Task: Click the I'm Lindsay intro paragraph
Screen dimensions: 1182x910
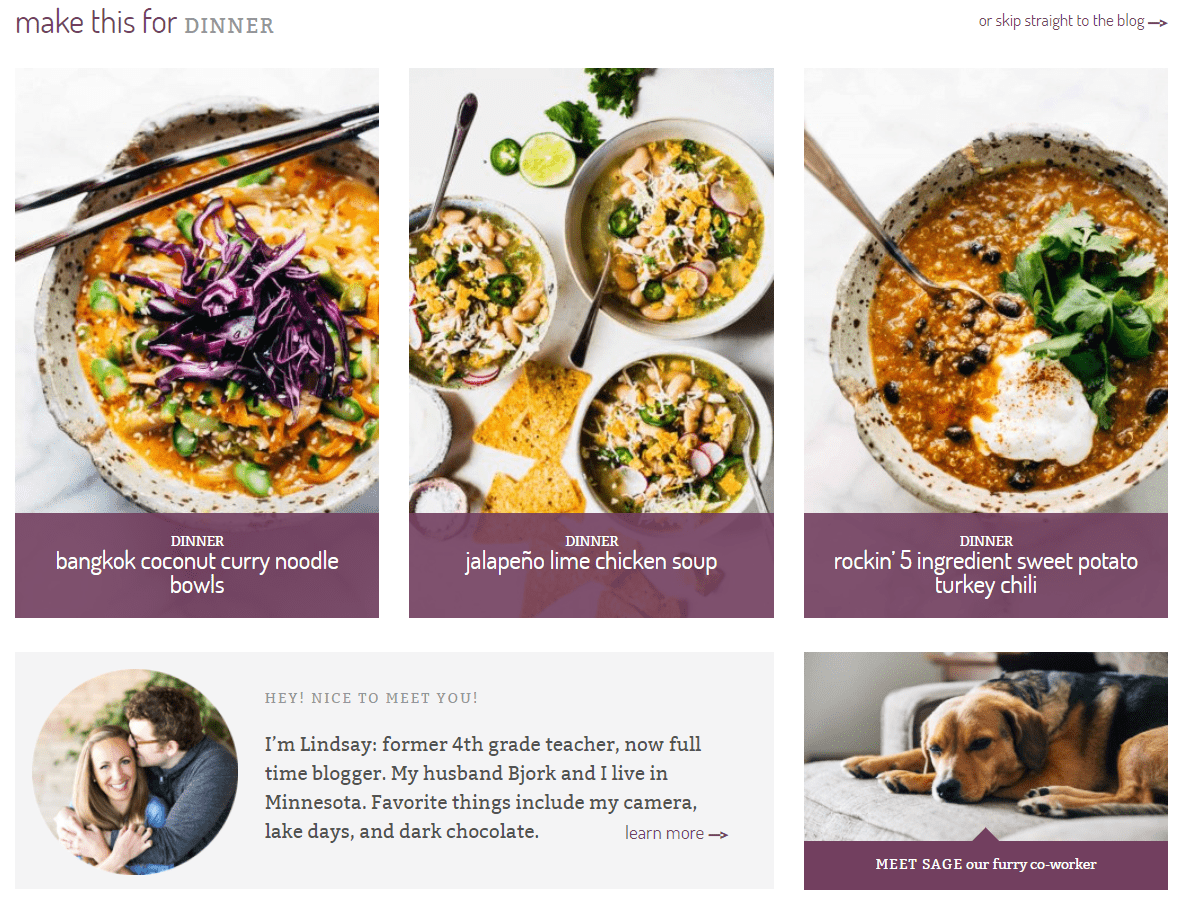Action: (482, 788)
